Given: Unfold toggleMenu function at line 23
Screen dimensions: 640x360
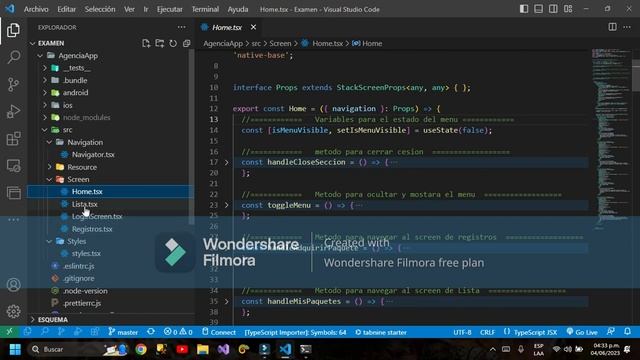Looking at the screenshot, I should click(x=227, y=205).
